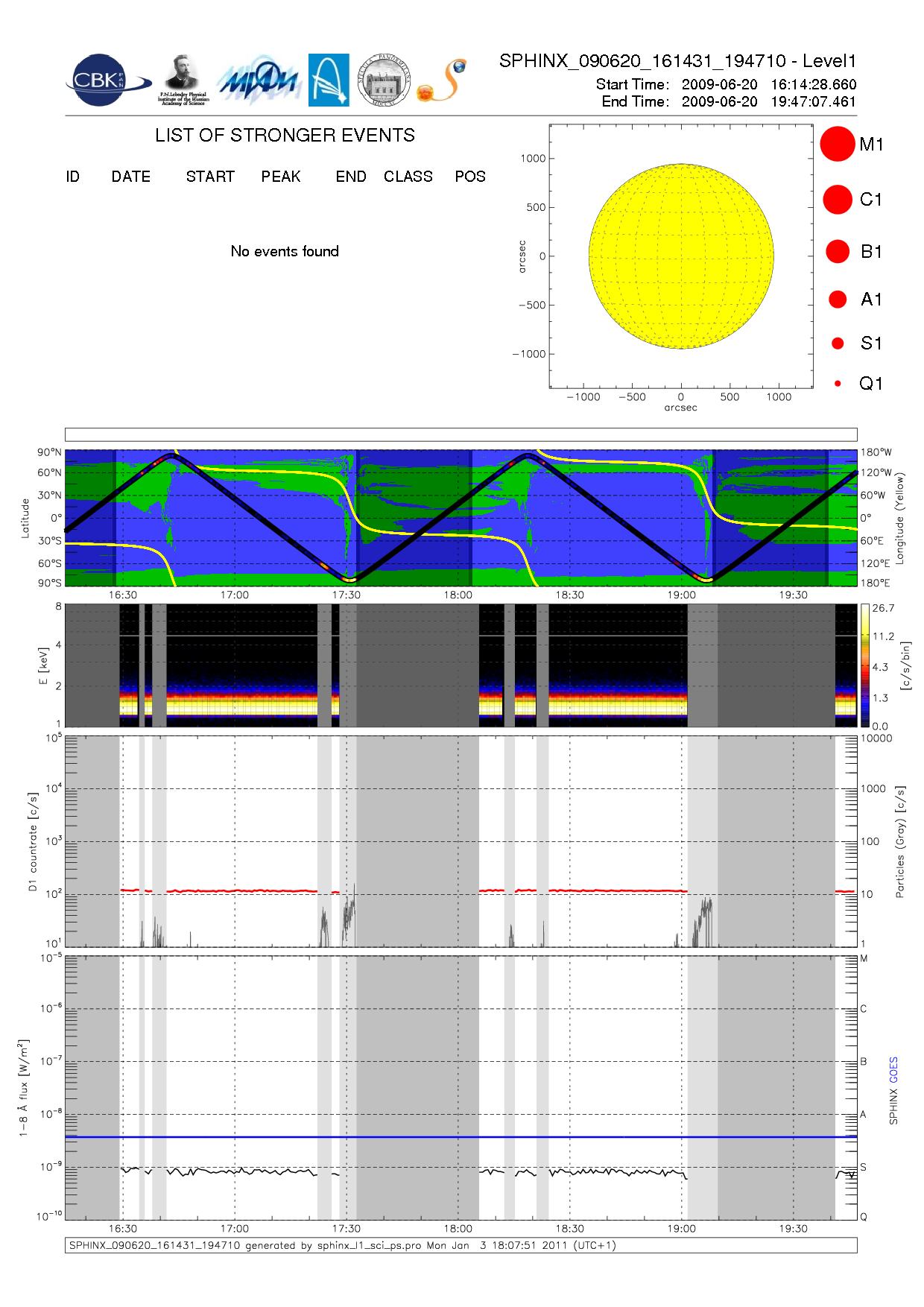The image size is (924, 1307).
Task: Click the 'E [keV]' axis label
Action: pos(43,665)
